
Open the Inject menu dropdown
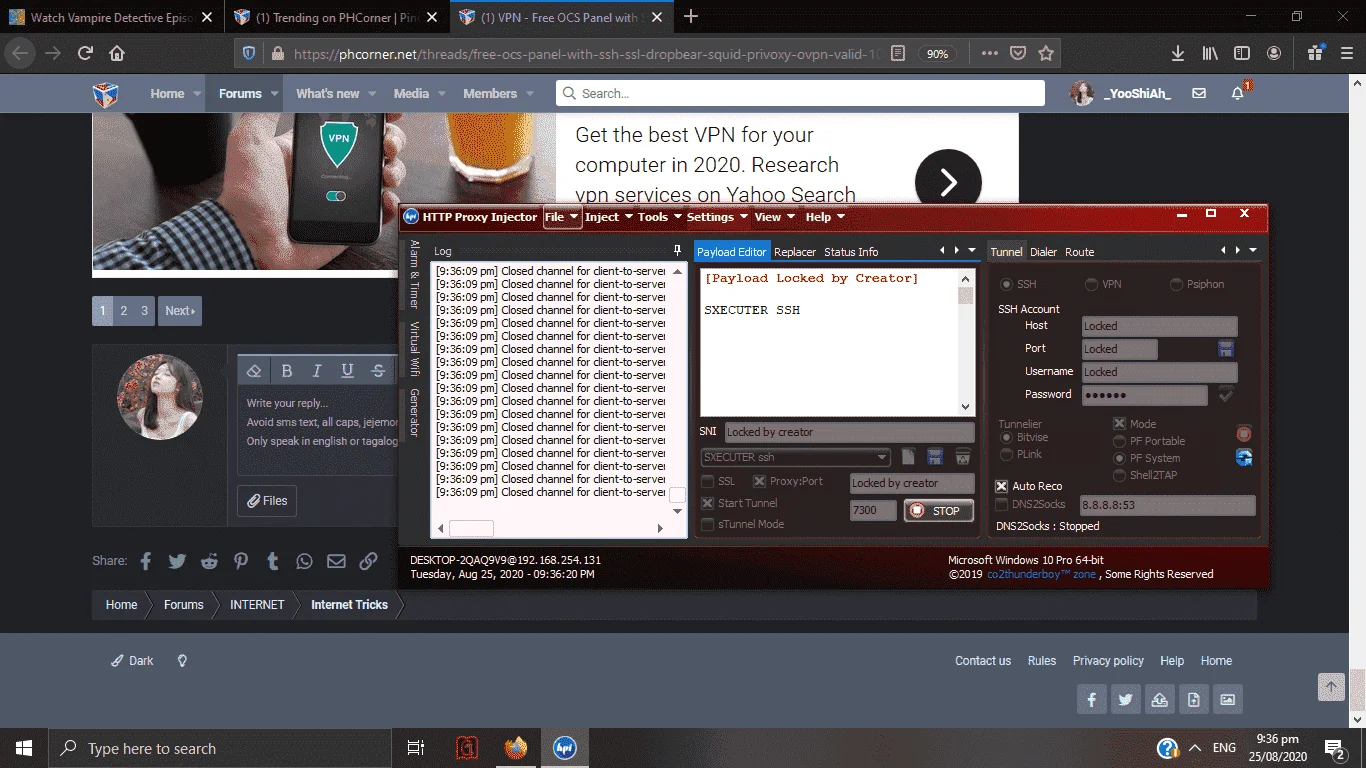[609, 217]
